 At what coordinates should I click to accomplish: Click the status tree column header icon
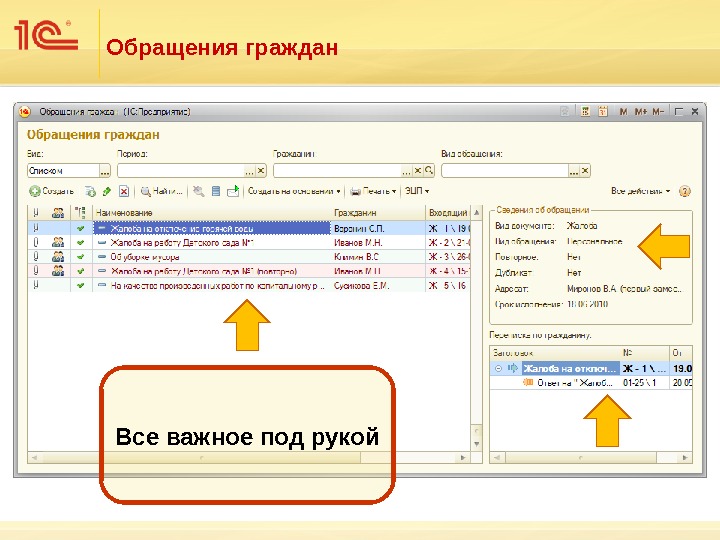pos(81,213)
